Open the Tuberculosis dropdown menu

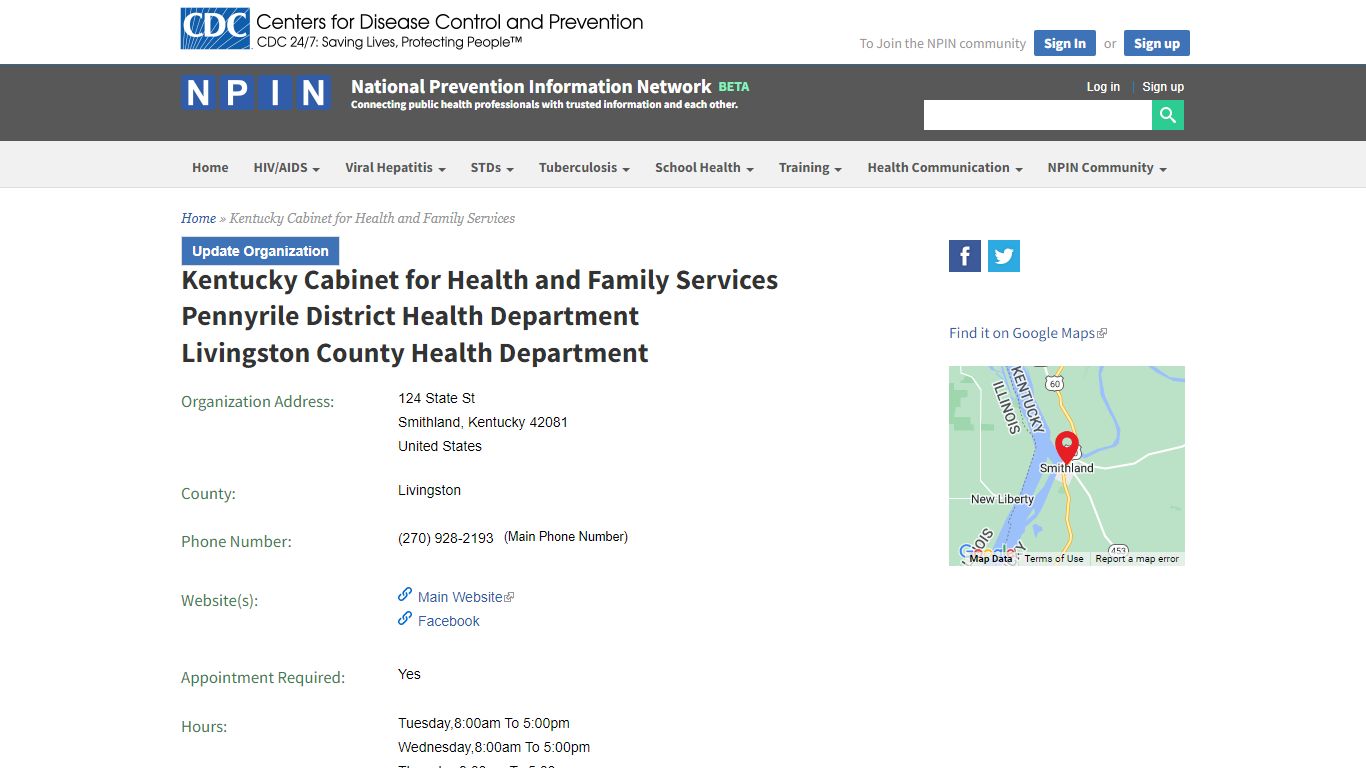pyautogui.click(x=584, y=168)
